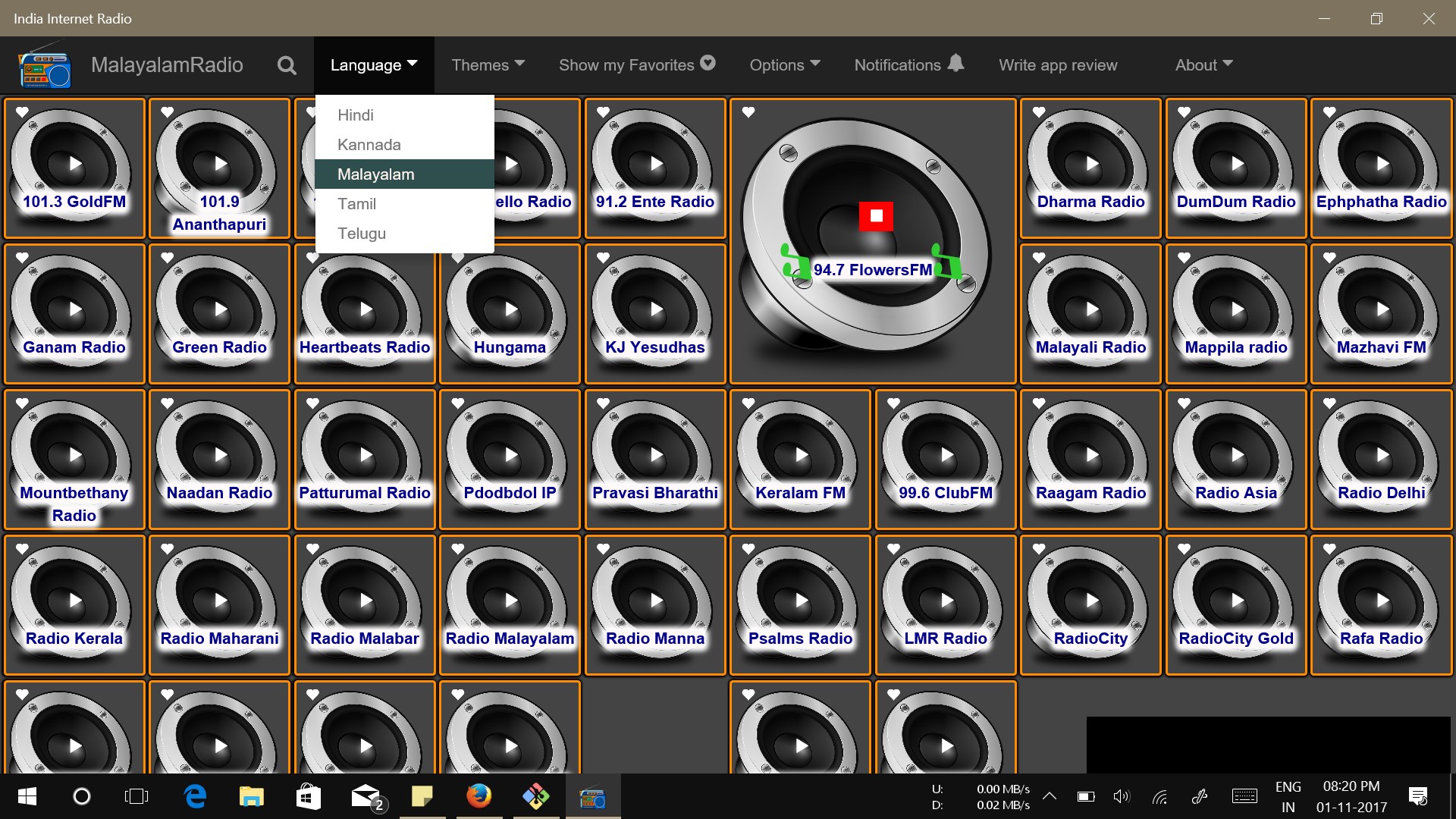Click the radio app logo icon
This screenshot has width=1456, height=819.
point(45,67)
